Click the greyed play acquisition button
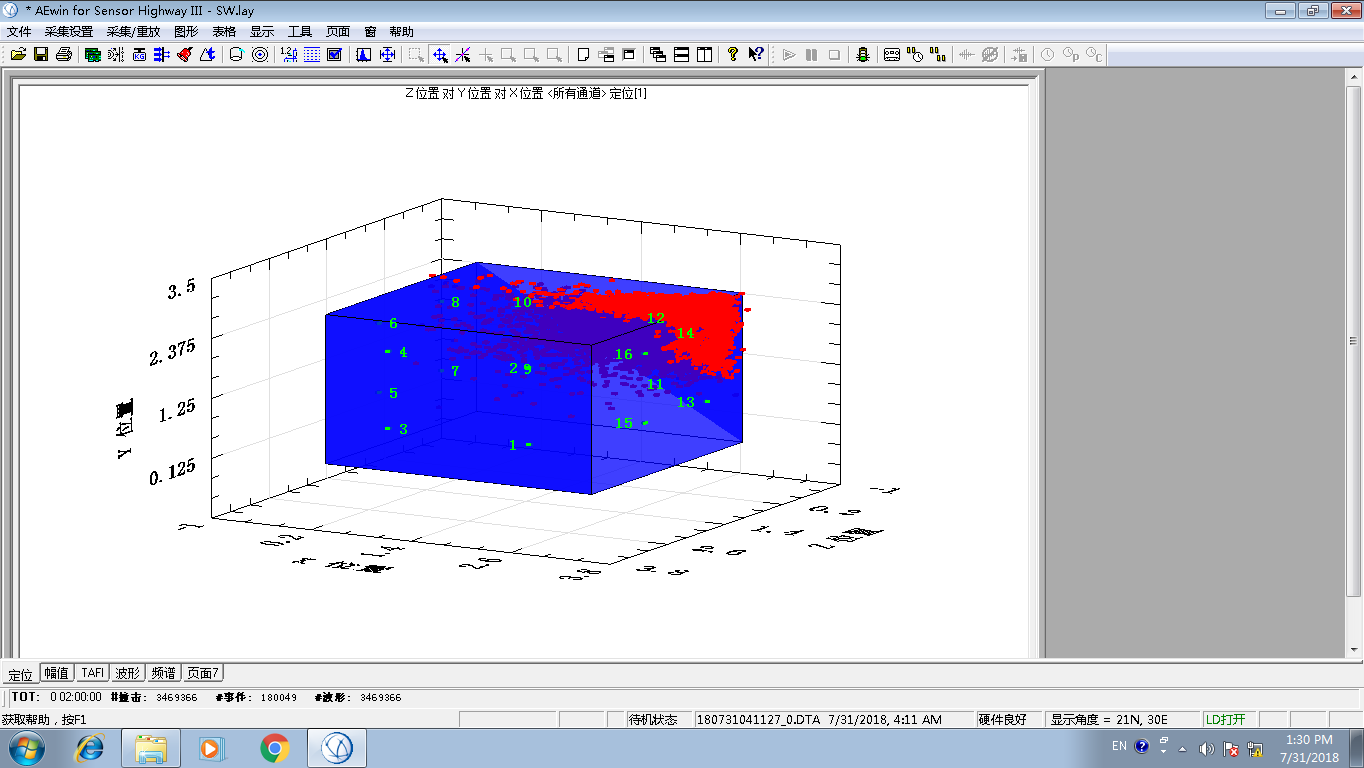This screenshot has height=768, width=1364. pyautogui.click(x=789, y=54)
